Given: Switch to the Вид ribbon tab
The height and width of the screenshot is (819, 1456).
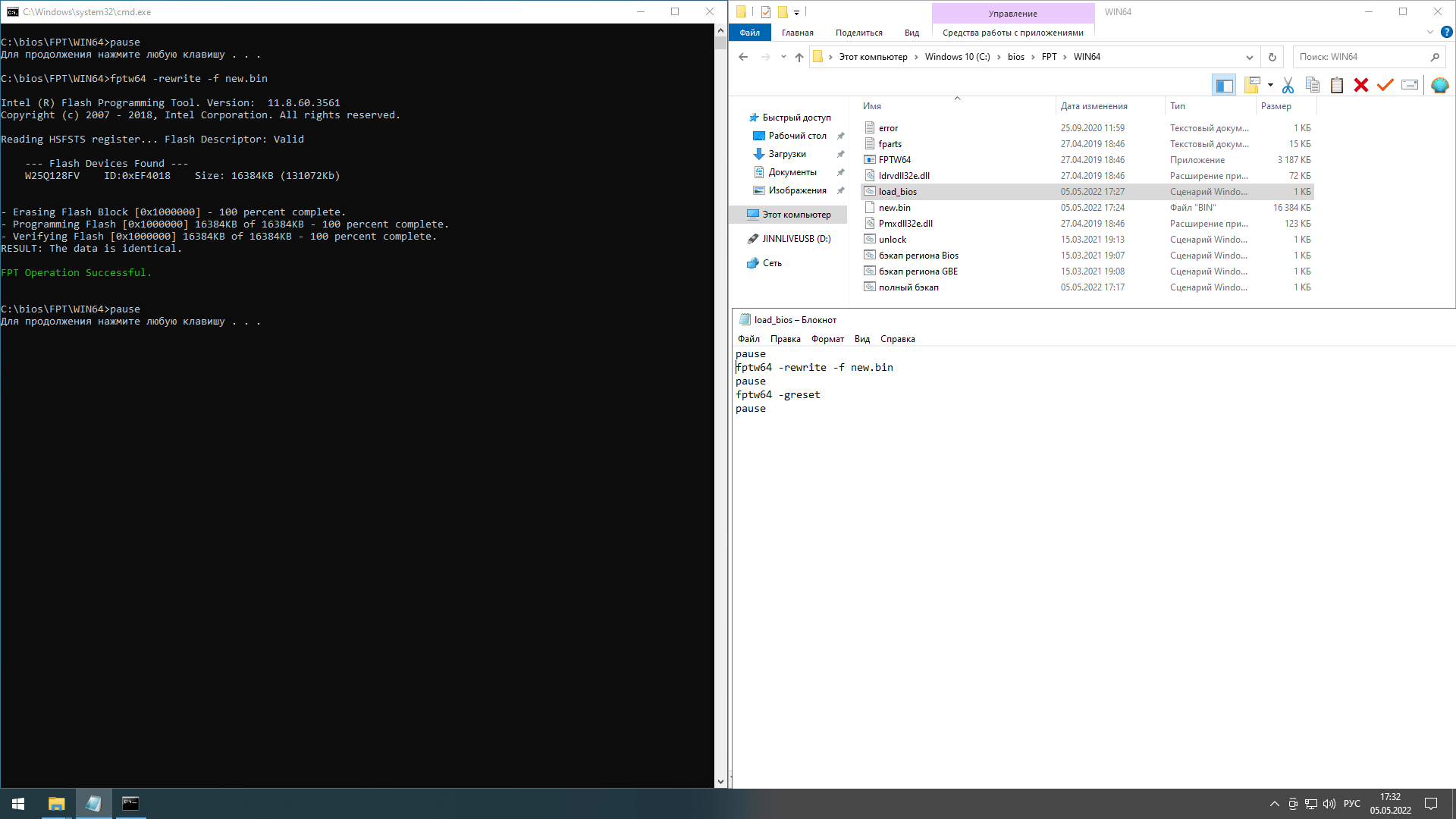Looking at the screenshot, I should (912, 33).
